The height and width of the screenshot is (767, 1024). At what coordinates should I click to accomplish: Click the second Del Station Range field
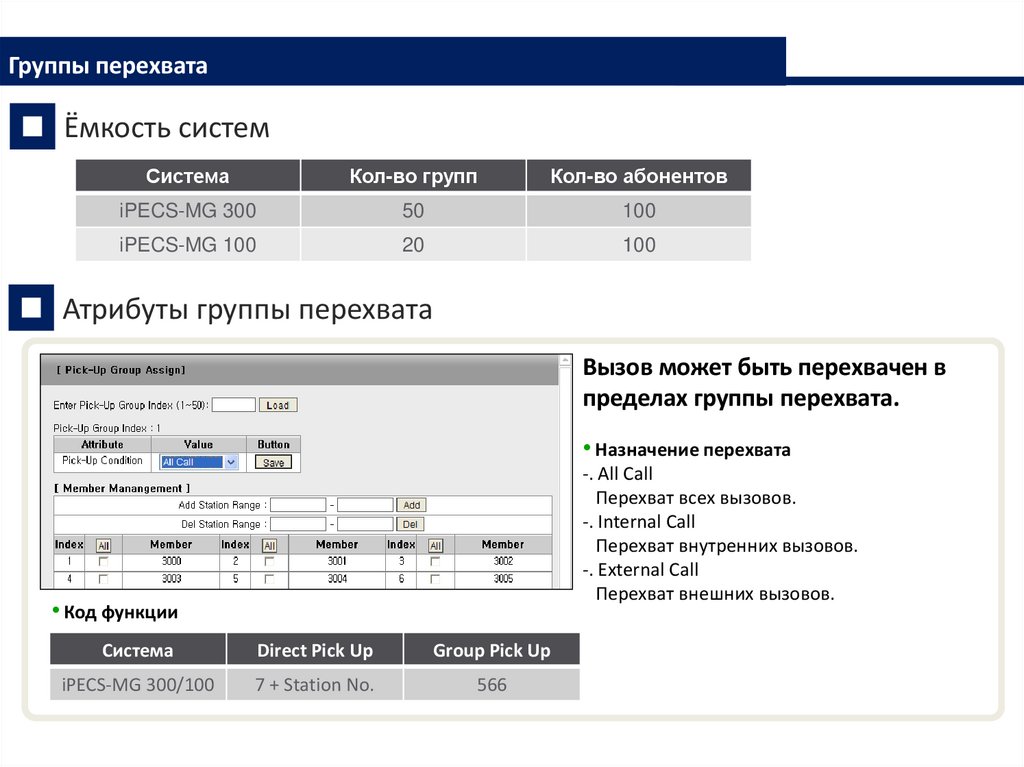(365, 524)
